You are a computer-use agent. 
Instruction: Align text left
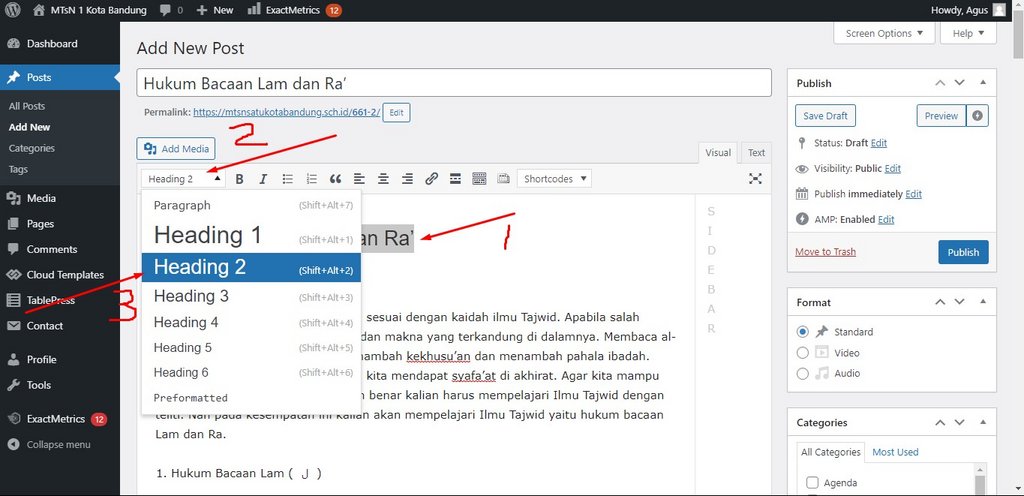359,179
